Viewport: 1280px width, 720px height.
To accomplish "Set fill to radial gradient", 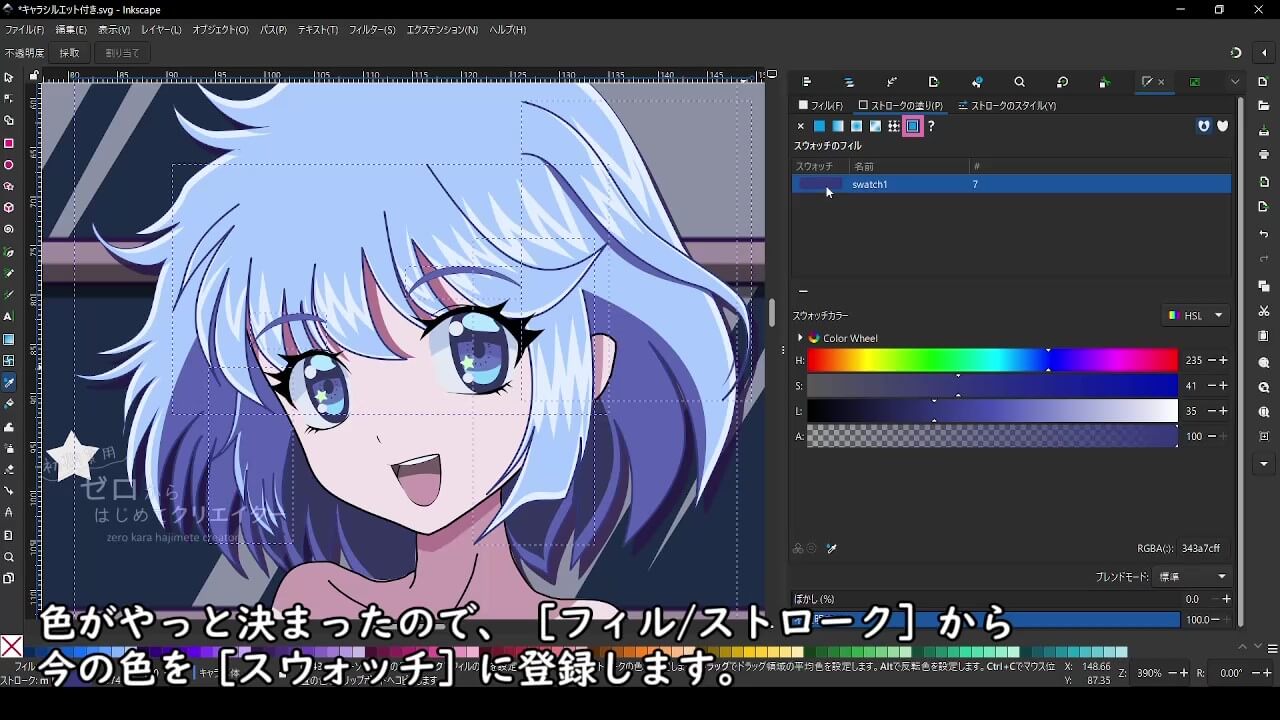I will tap(856, 126).
